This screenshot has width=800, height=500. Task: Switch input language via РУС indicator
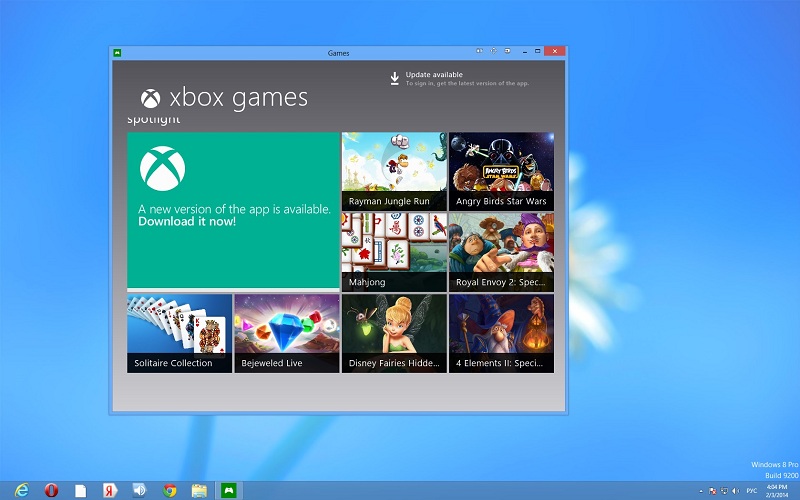pyautogui.click(x=752, y=491)
